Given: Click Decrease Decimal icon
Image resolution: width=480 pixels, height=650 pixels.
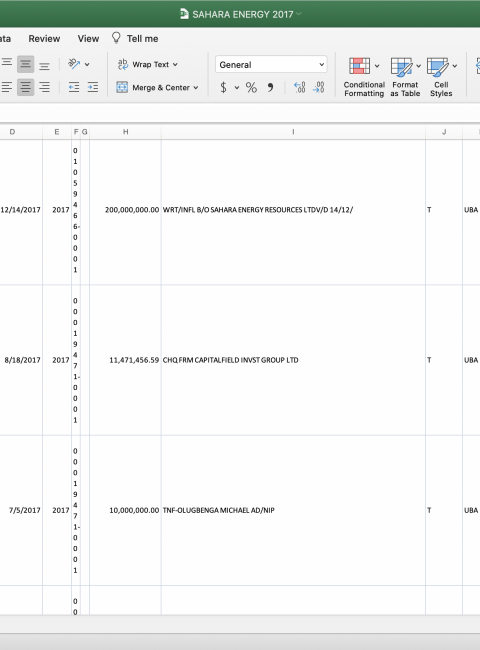Looking at the screenshot, I should tap(319, 87).
